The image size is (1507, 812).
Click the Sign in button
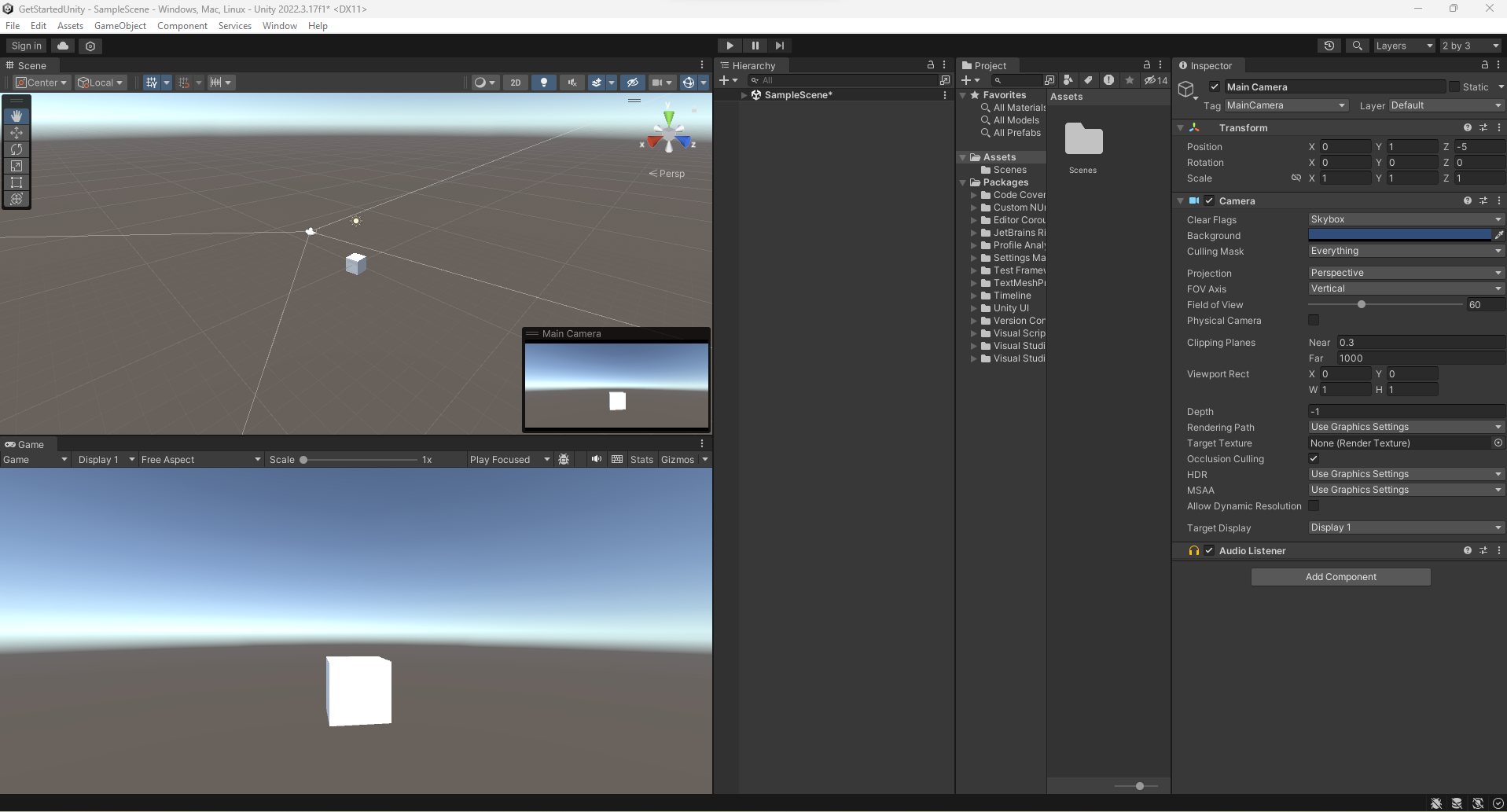(27, 46)
